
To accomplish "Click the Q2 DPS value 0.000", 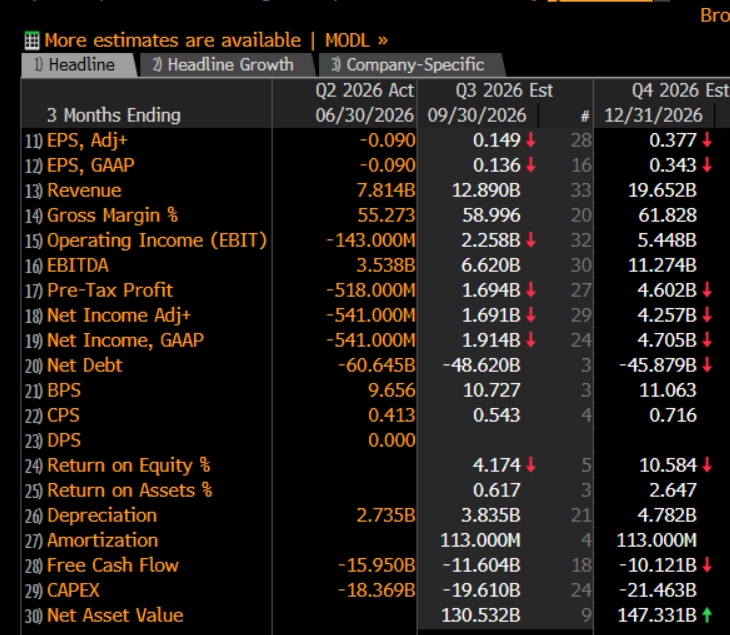I will click(392, 440).
